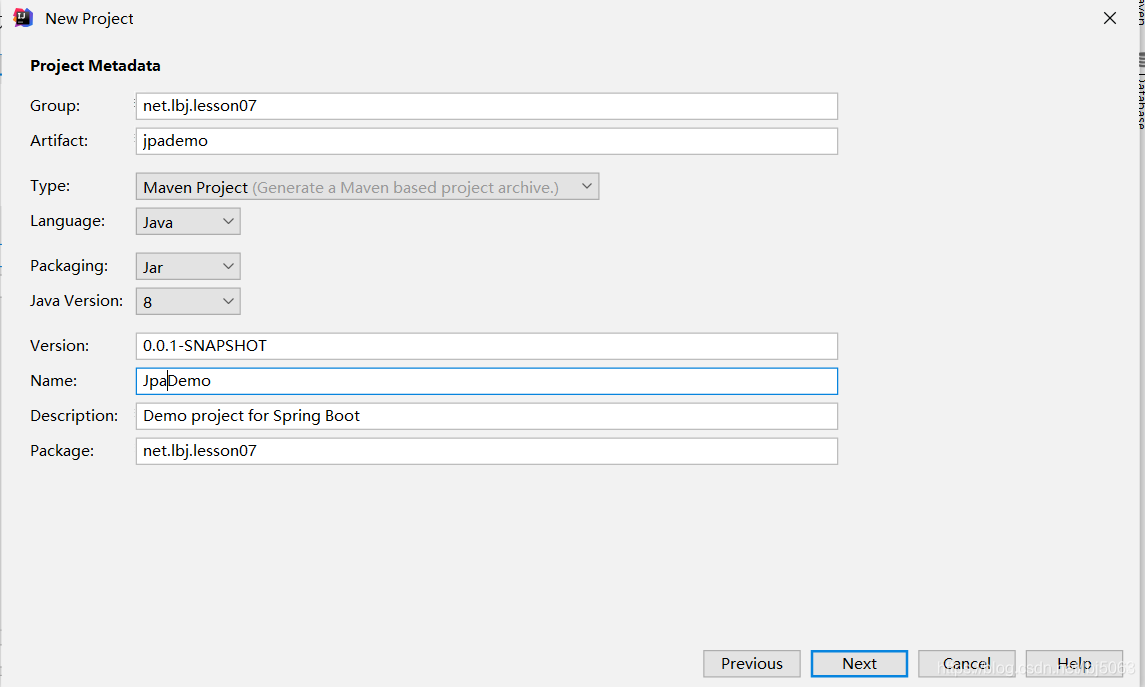This screenshot has height=687, width=1145.
Task: Open Help for this dialog
Action: pyautogui.click(x=1074, y=664)
